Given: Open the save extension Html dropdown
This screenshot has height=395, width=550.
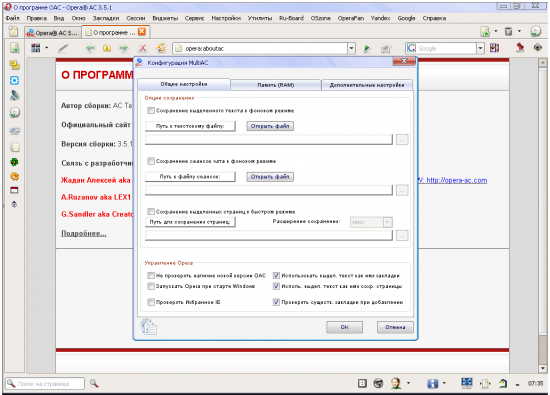Looking at the screenshot, I should click(x=387, y=222).
